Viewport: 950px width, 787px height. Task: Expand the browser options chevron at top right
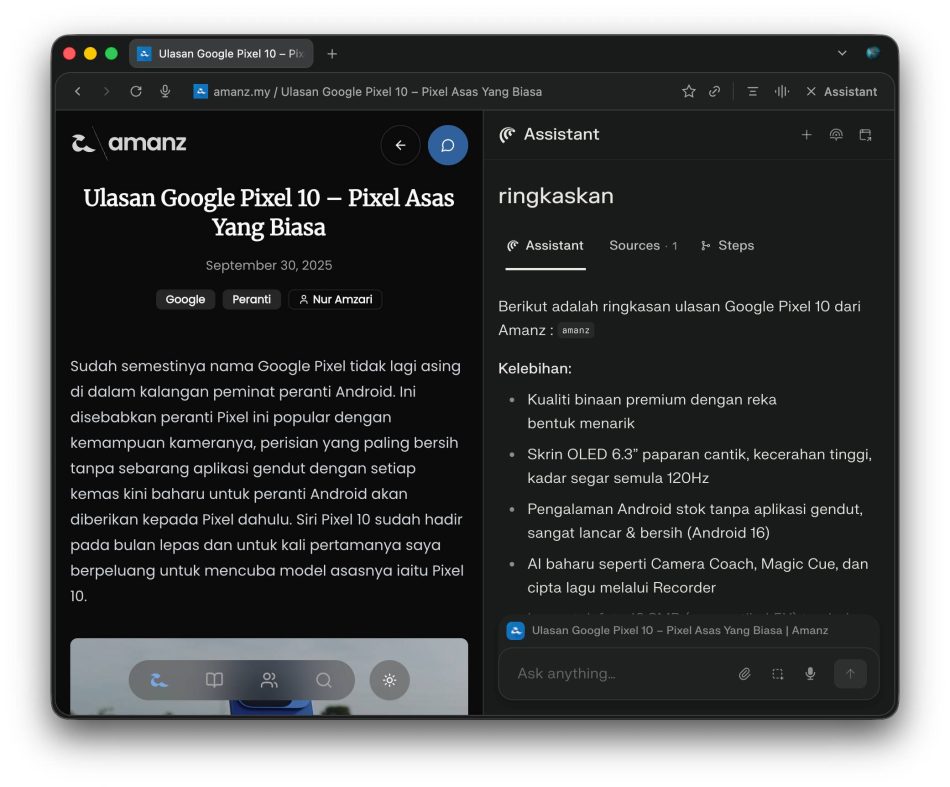[x=841, y=52]
